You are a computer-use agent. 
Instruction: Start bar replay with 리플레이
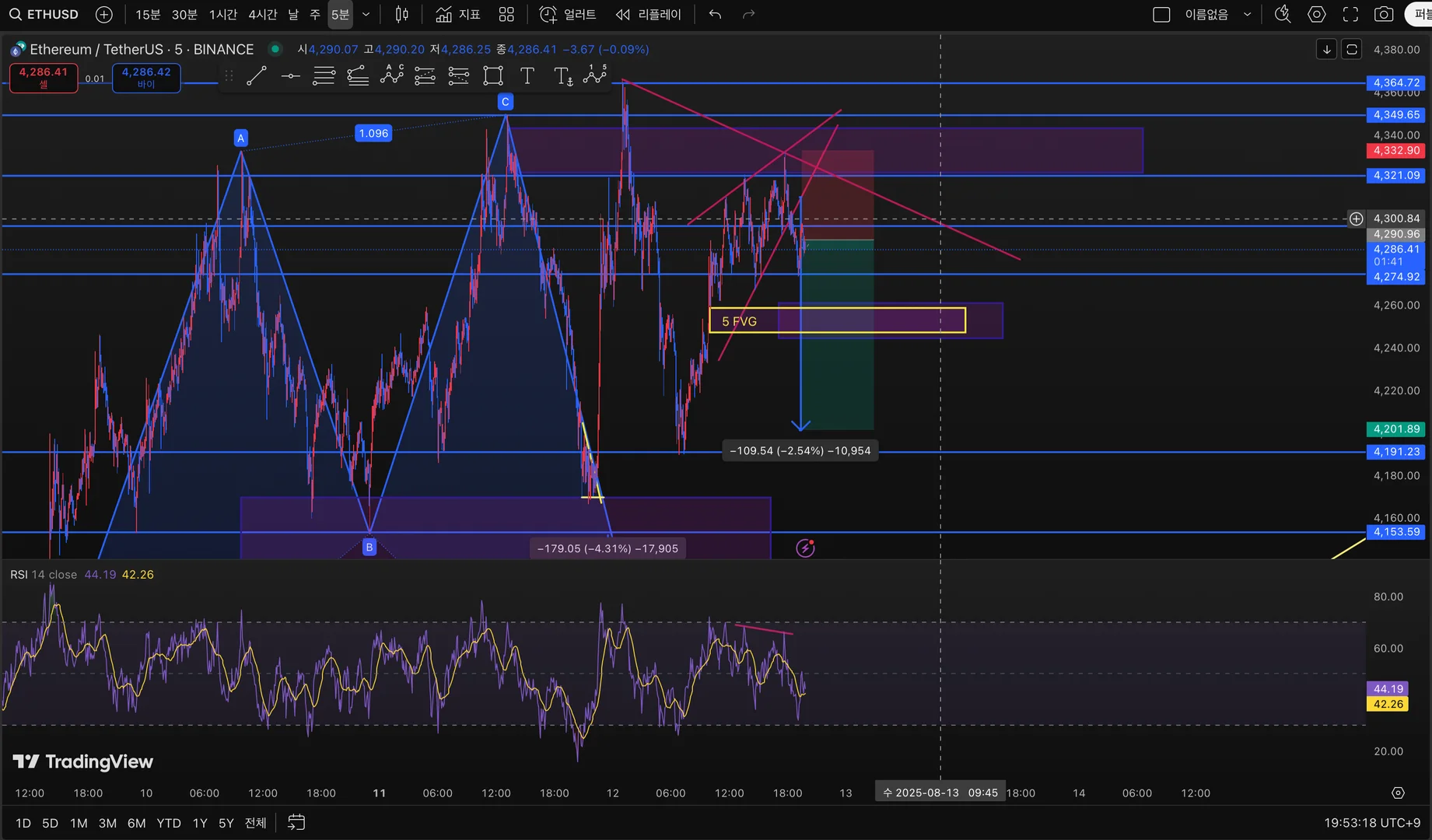pyautogui.click(x=648, y=14)
